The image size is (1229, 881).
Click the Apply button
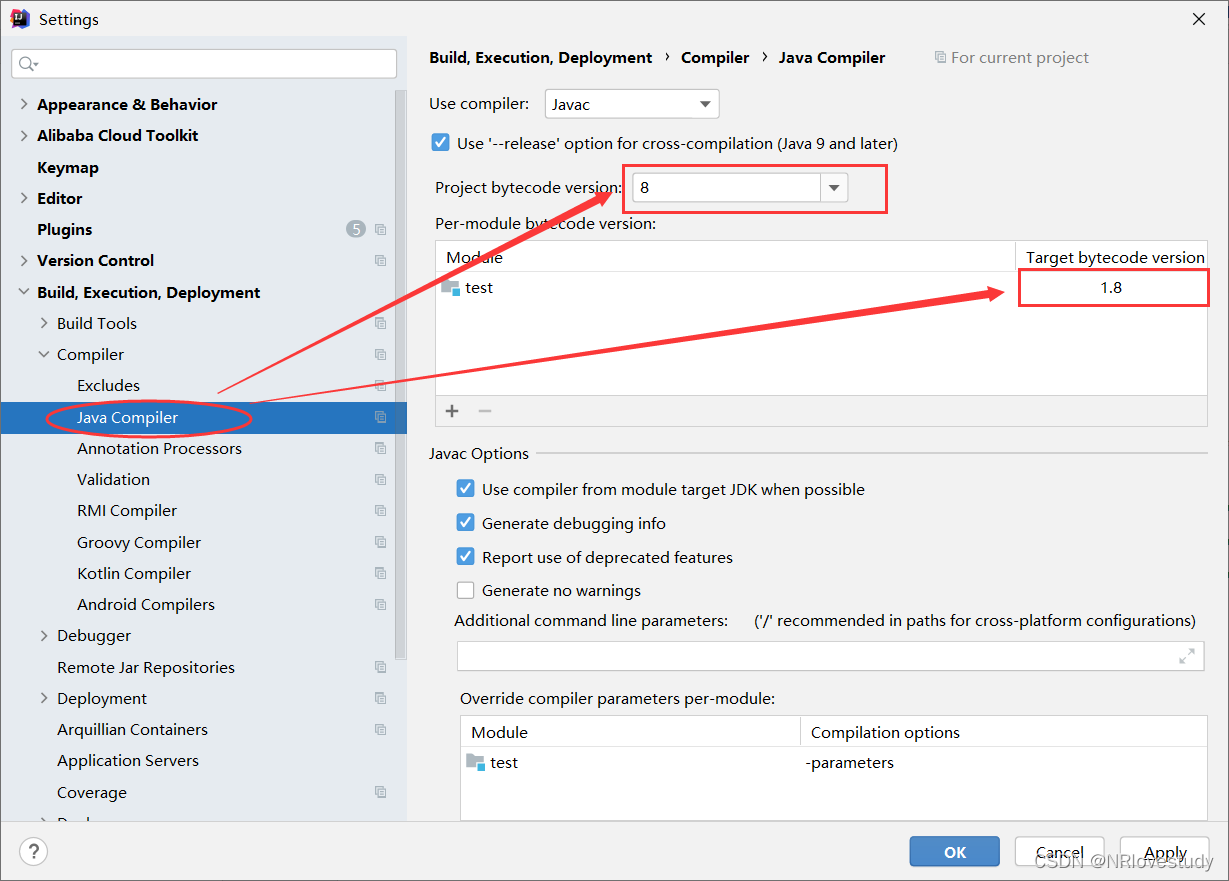(1165, 852)
